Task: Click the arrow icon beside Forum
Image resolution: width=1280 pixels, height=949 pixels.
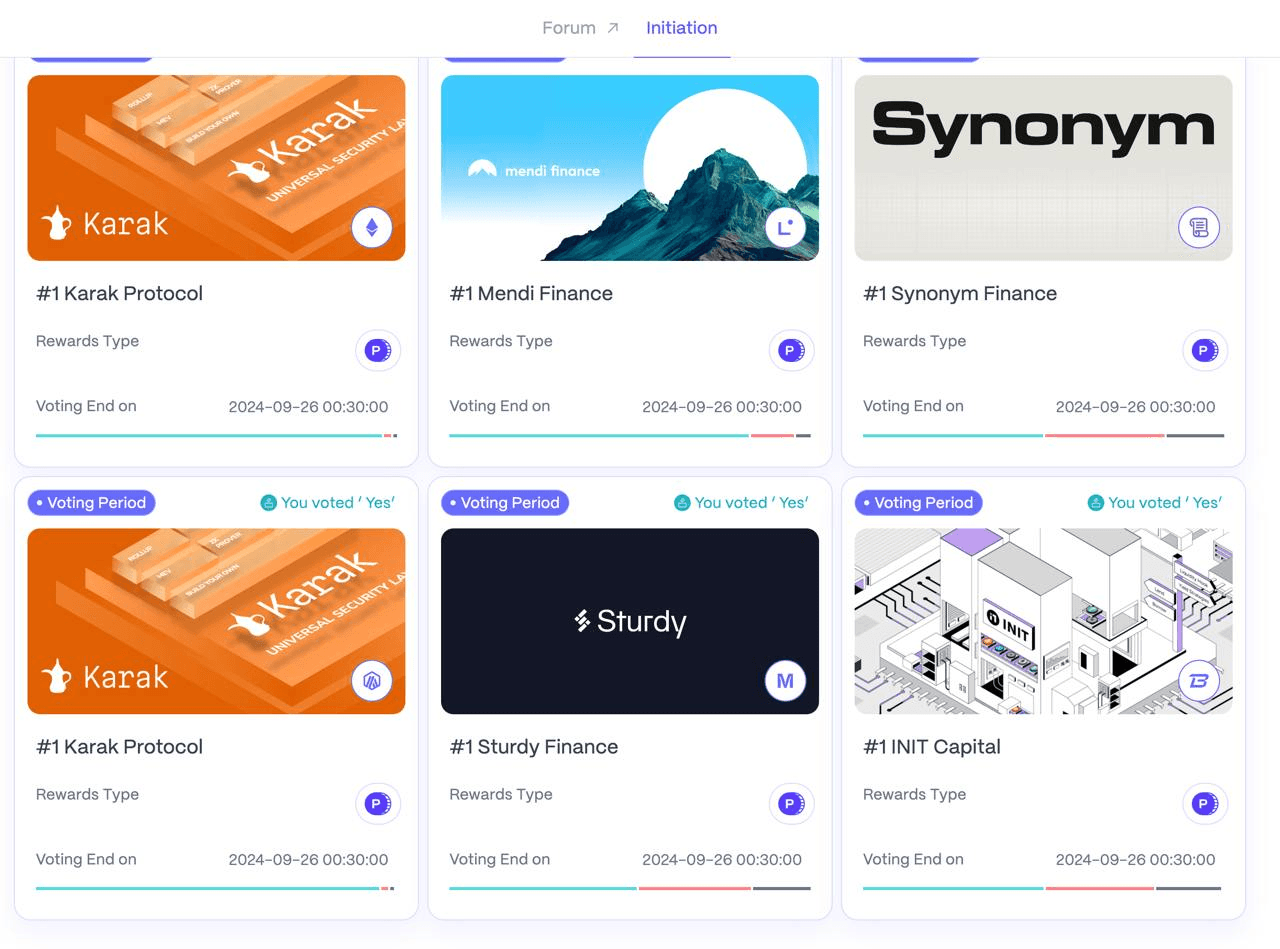Action: click(613, 28)
